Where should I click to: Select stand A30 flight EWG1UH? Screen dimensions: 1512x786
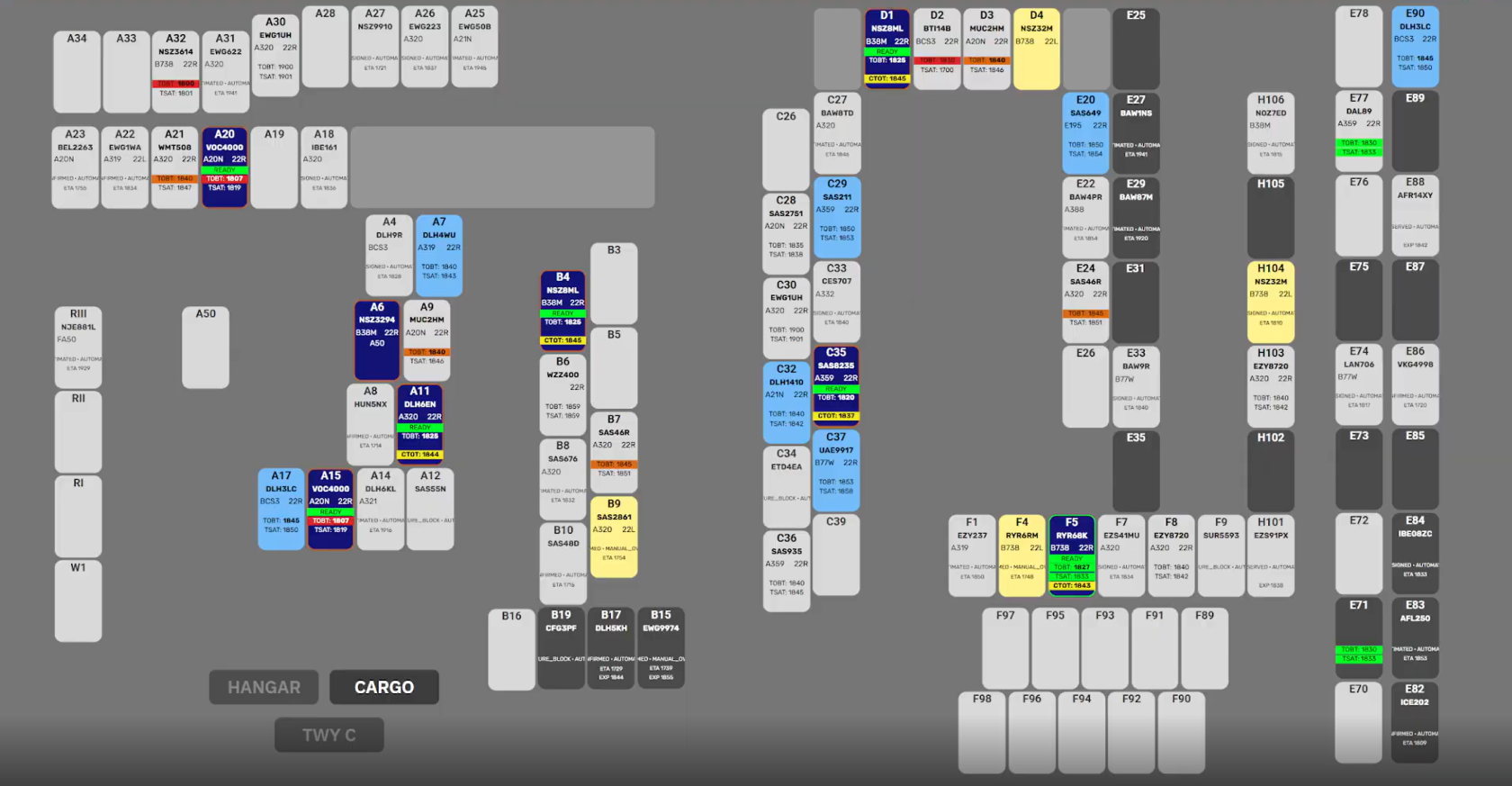pos(275,56)
